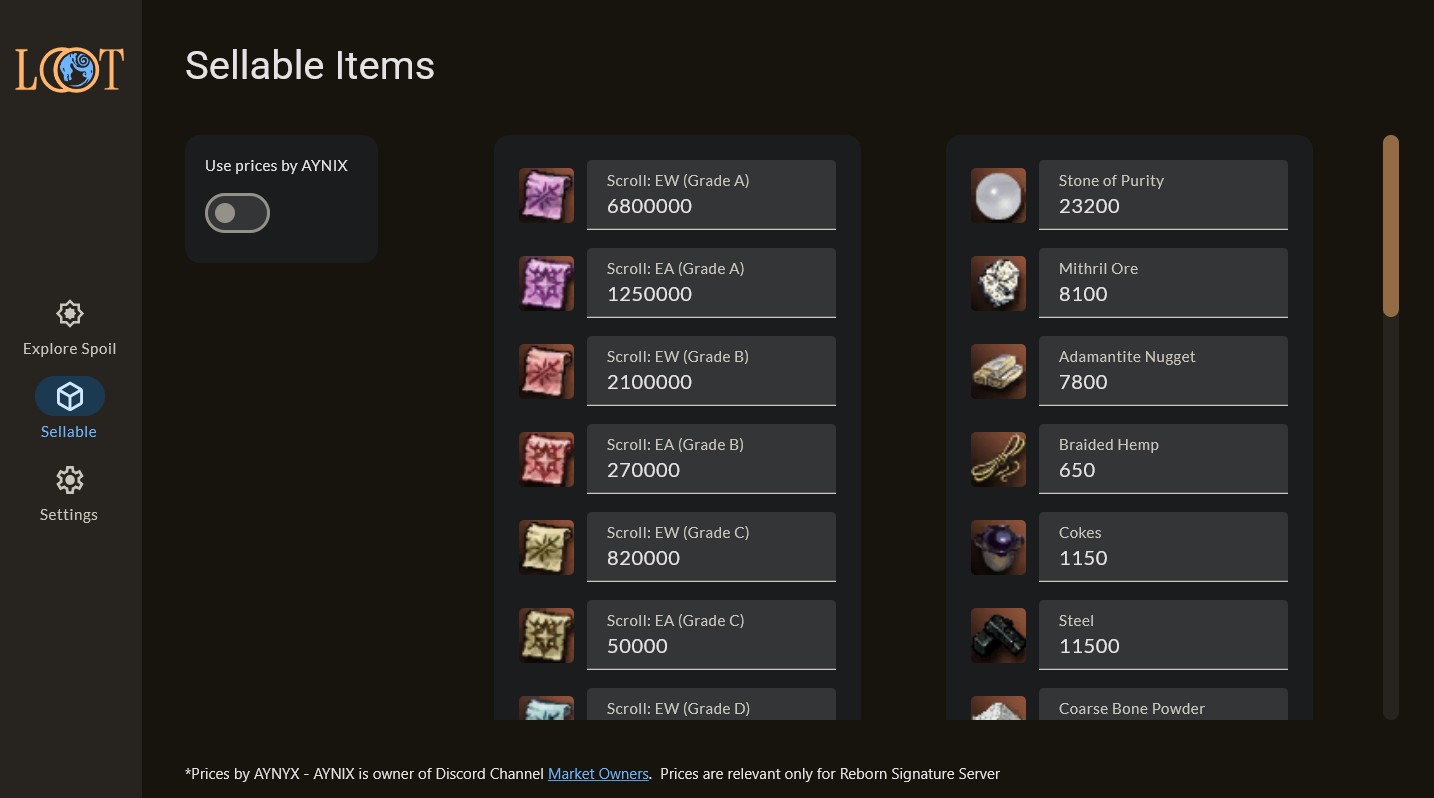This screenshot has width=1434, height=798.
Task: Click the vertical scrollbar thumb
Action: point(1390,225)
